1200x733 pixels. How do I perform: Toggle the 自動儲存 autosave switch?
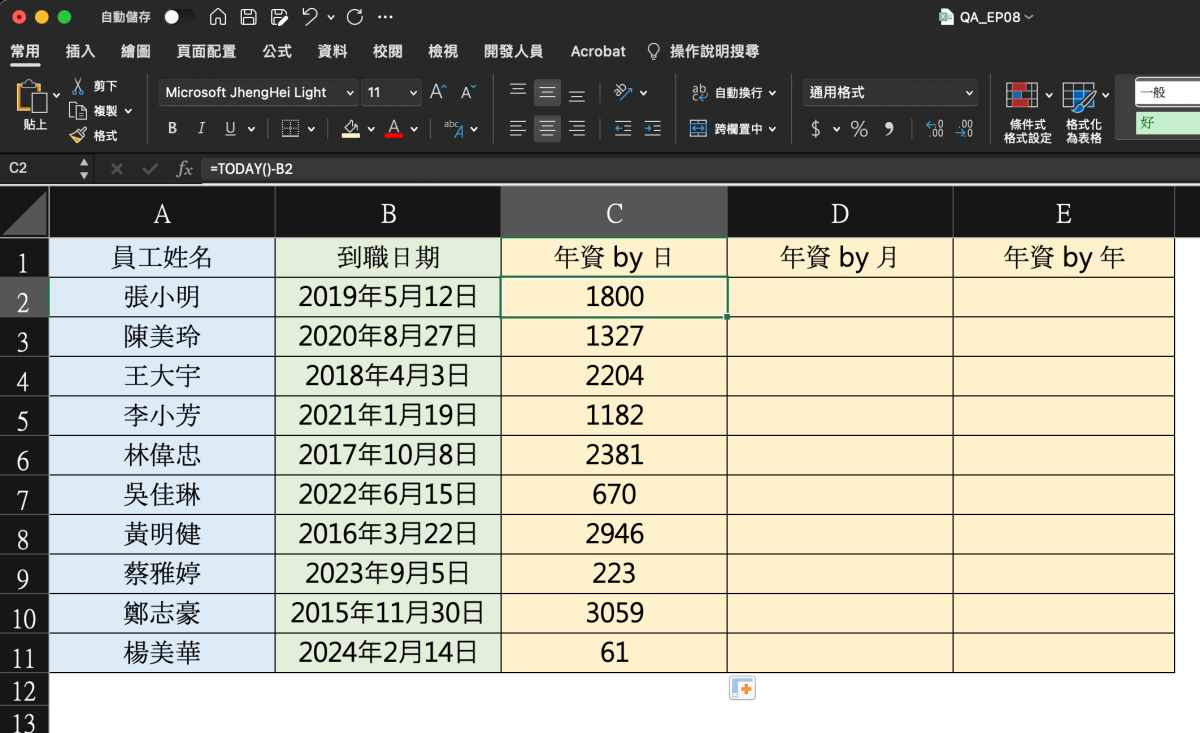click(180, 17)
